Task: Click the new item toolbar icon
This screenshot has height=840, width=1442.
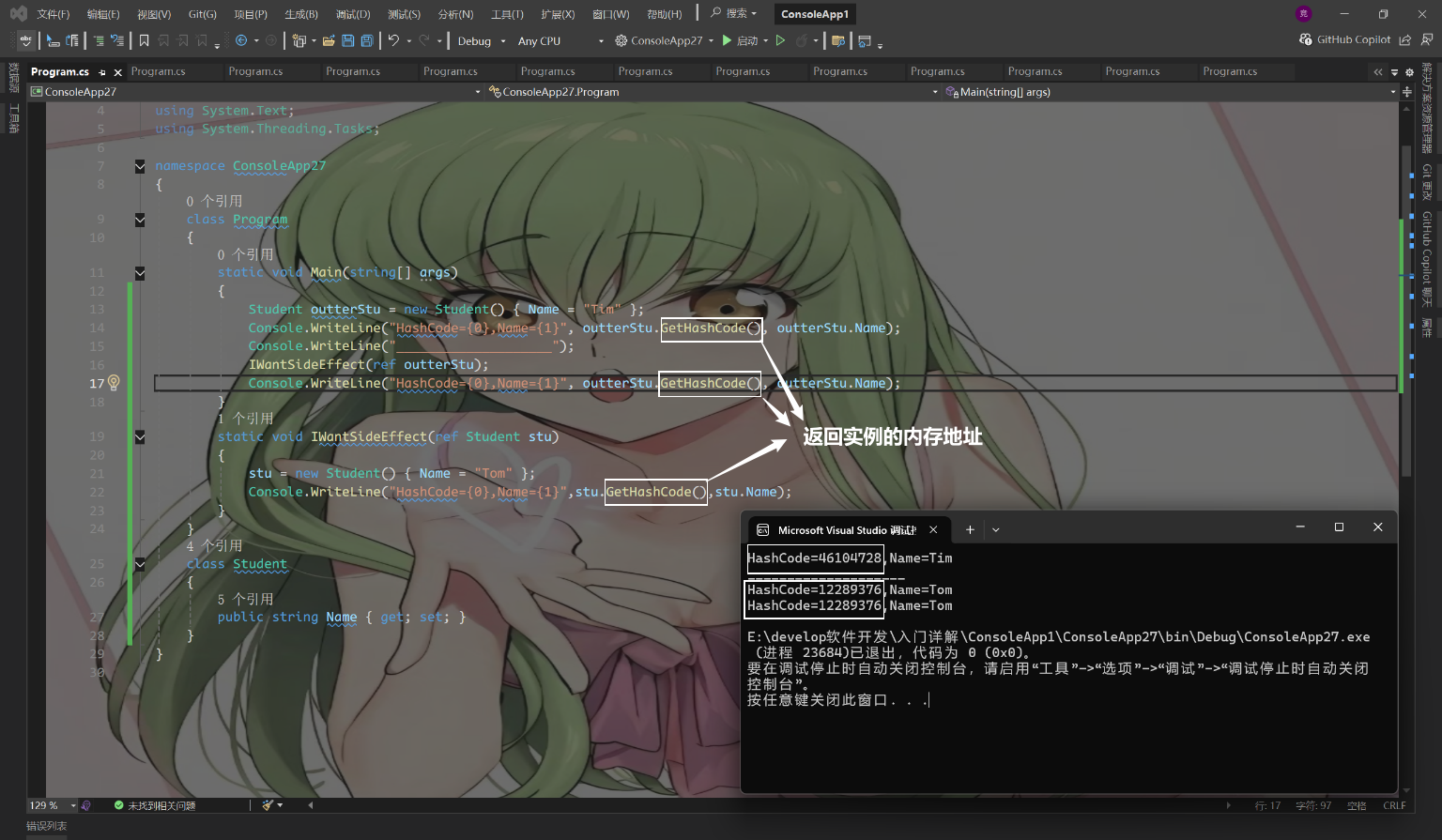Action: [299, 40]
